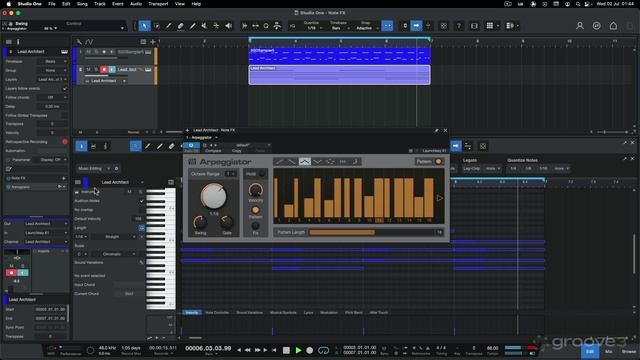Image resolution: width=640 pixels, height=360 pixels.
Task: Click the Copy button in the Note FX window
Action: click(x=237, y=151)
